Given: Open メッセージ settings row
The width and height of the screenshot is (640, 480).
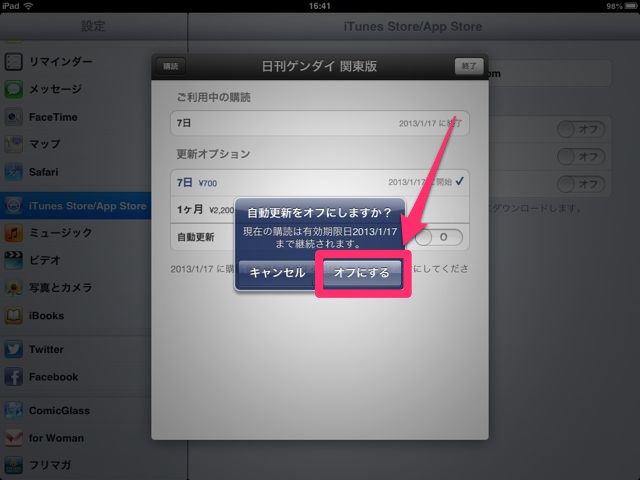Looking at the screenshot, I should (76, 89).
